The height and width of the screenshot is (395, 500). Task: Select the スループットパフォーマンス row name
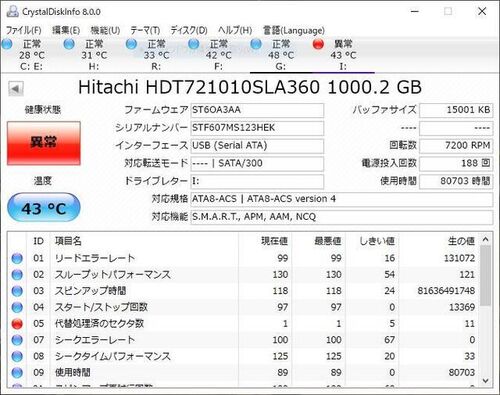coord(113,275)
